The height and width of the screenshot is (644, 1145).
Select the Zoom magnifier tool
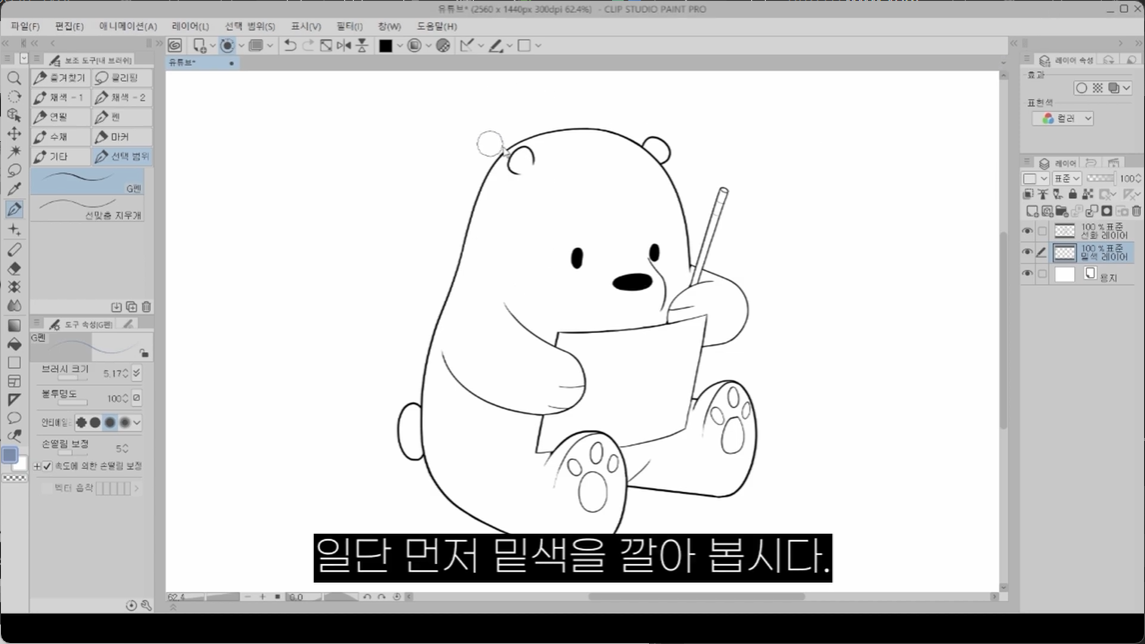point(14,78)
